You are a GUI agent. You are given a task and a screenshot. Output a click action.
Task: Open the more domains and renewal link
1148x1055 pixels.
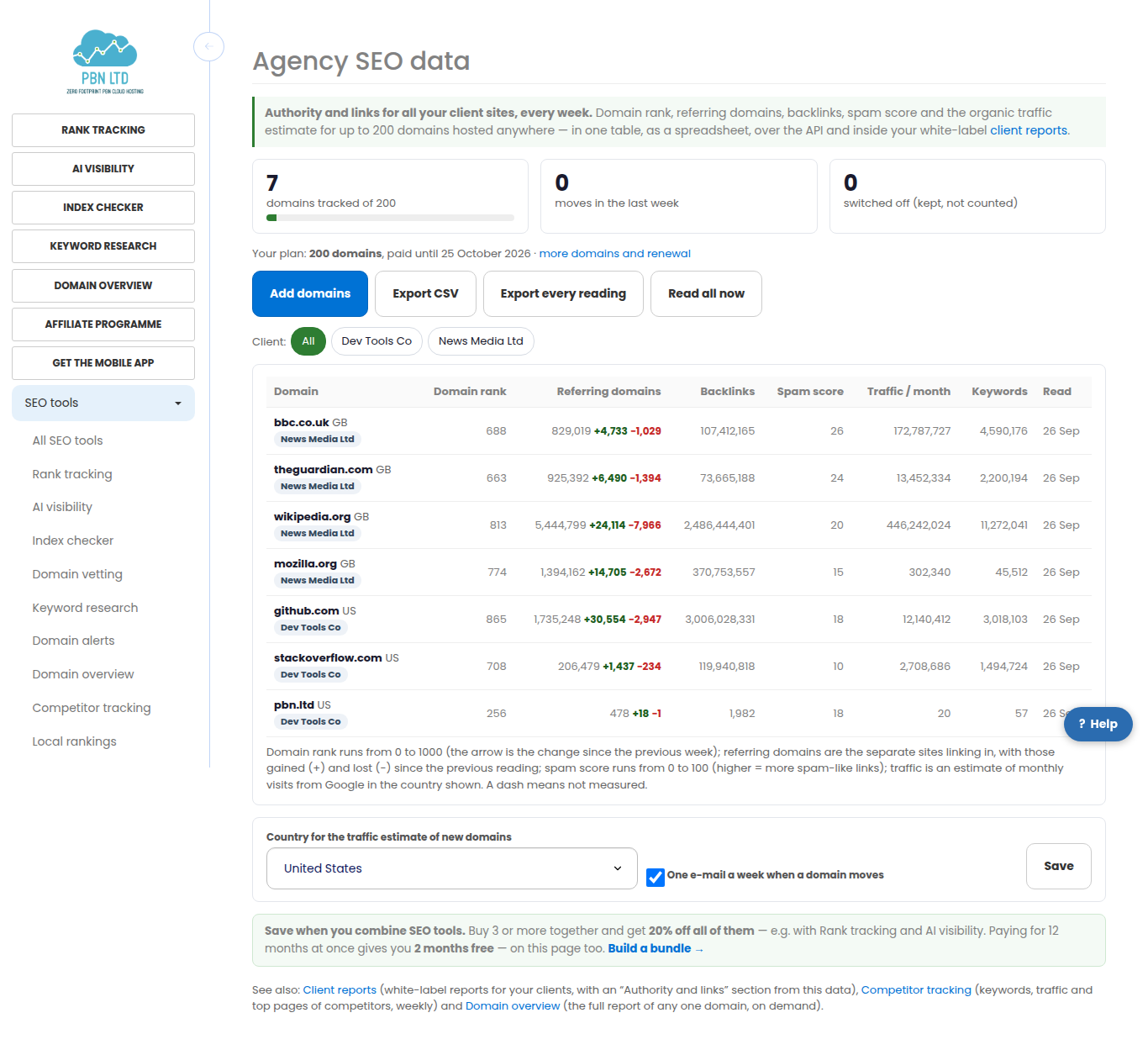614,254
